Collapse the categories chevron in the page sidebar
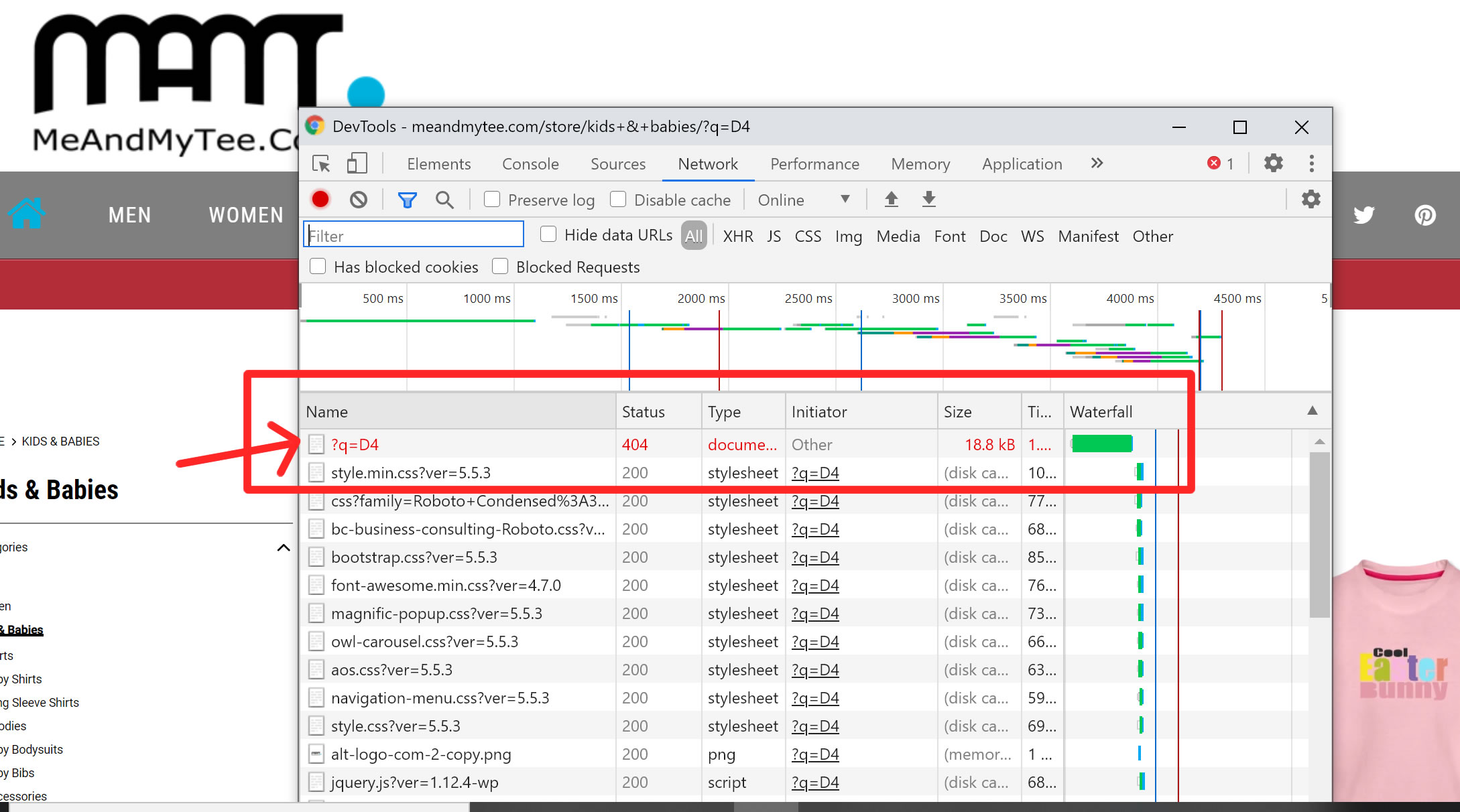The height and width of the screenshot is (812, 1460). pos(284,547)
